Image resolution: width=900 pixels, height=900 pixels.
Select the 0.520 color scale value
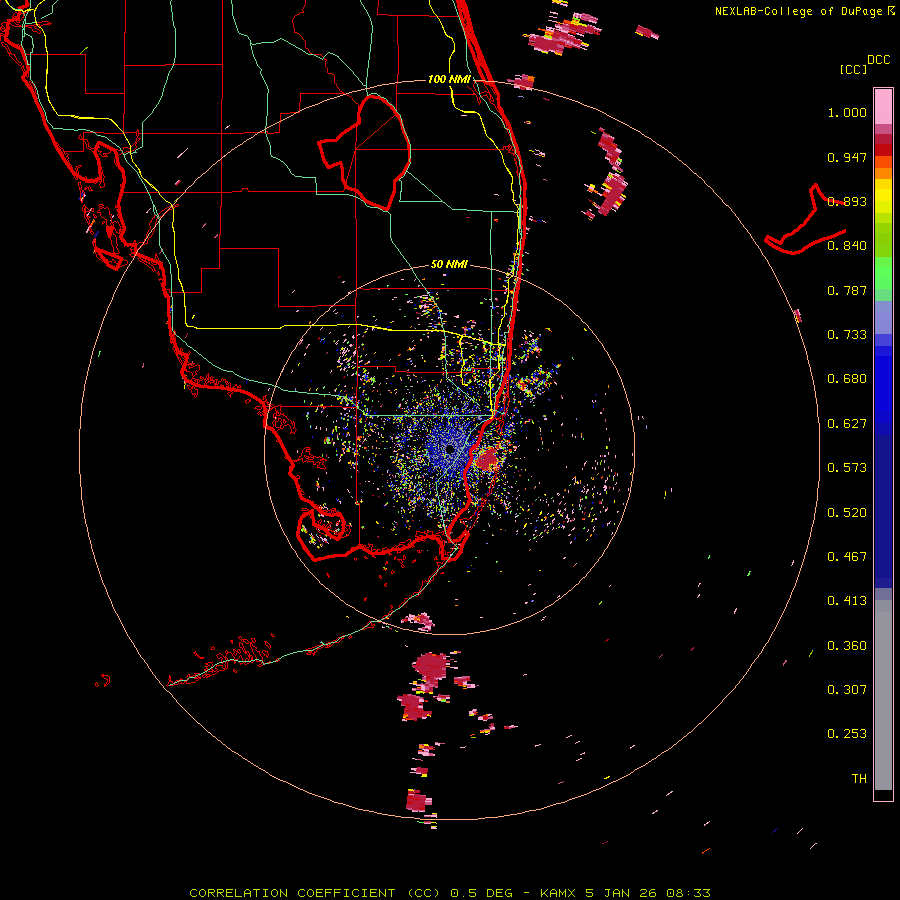pyautogui.click(x=847, y=513)
